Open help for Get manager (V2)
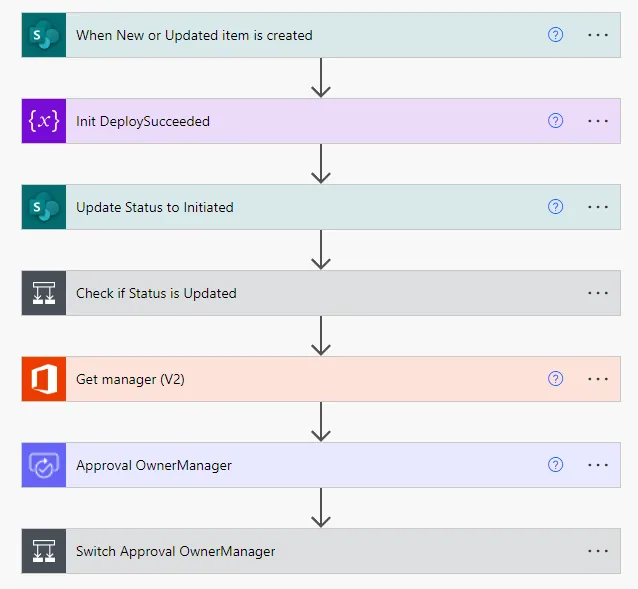 555,379
